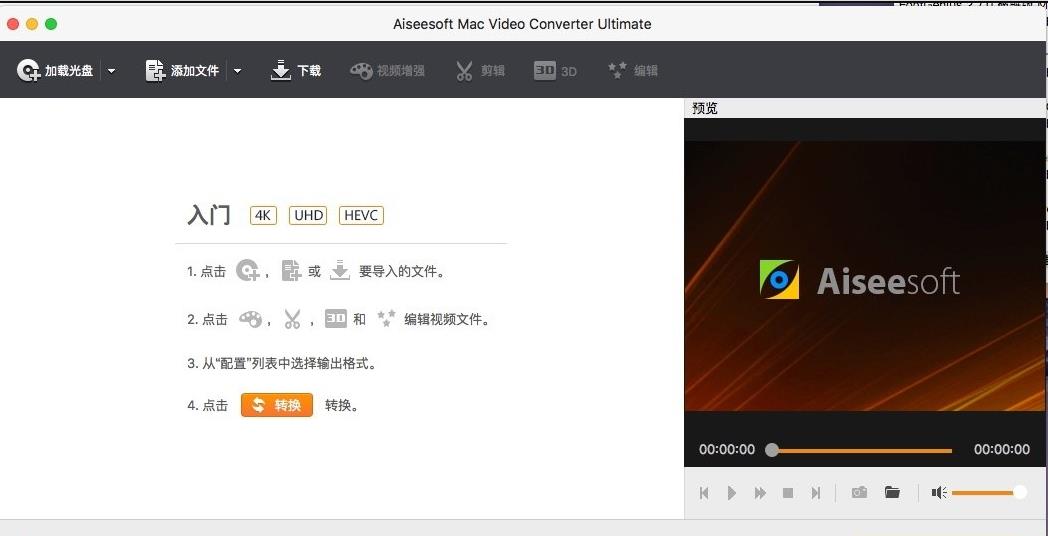Click the download icon in step 1
Image resolution: width=1048 pixels, height=536 pixels.
(x=340, y=270)
